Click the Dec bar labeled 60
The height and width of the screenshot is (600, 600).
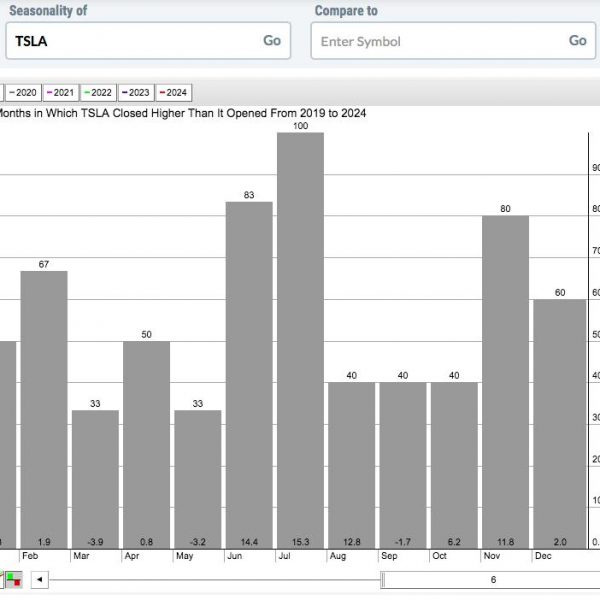560,424
